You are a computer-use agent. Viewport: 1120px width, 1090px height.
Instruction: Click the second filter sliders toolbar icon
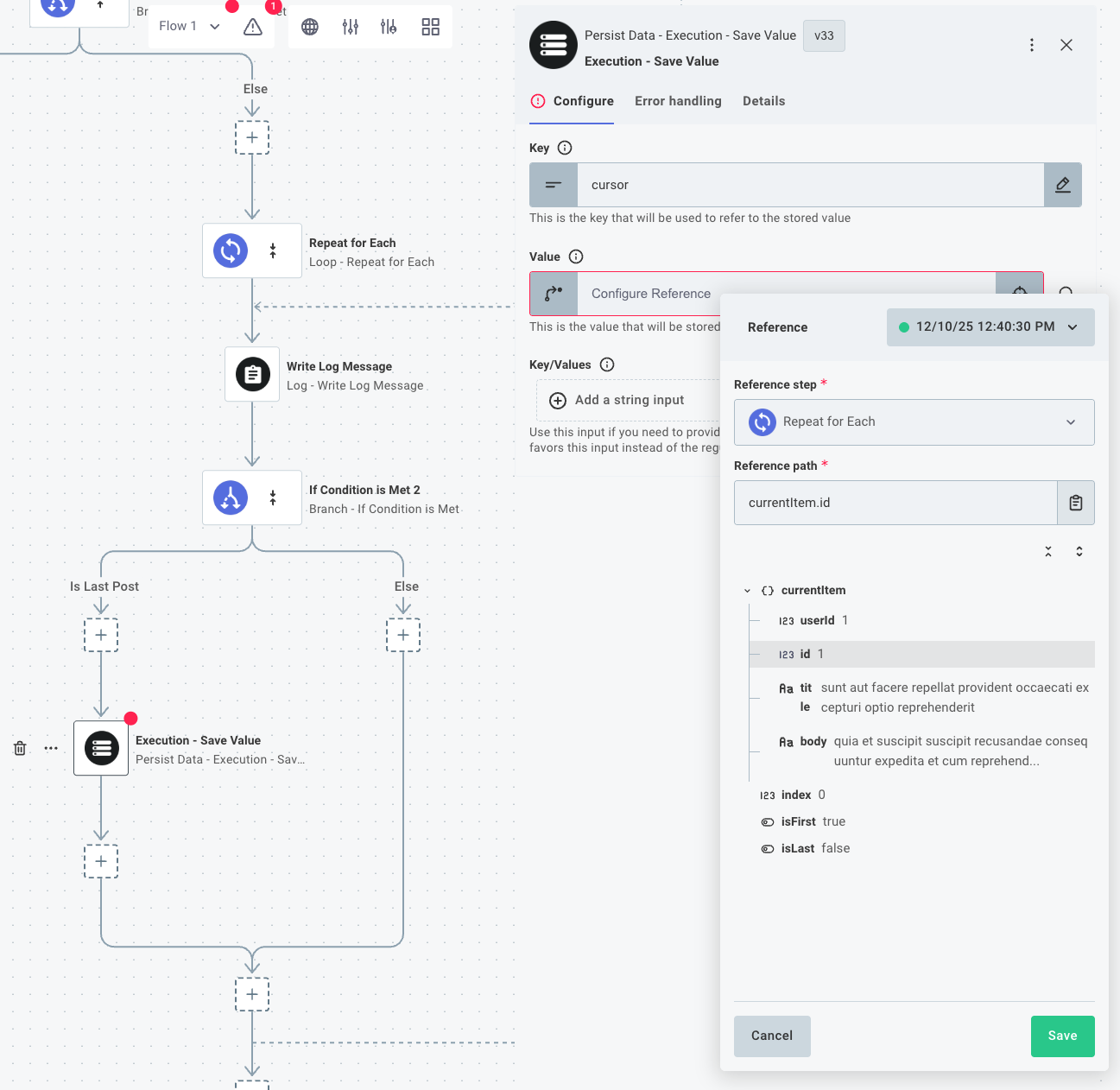[389, 27]
